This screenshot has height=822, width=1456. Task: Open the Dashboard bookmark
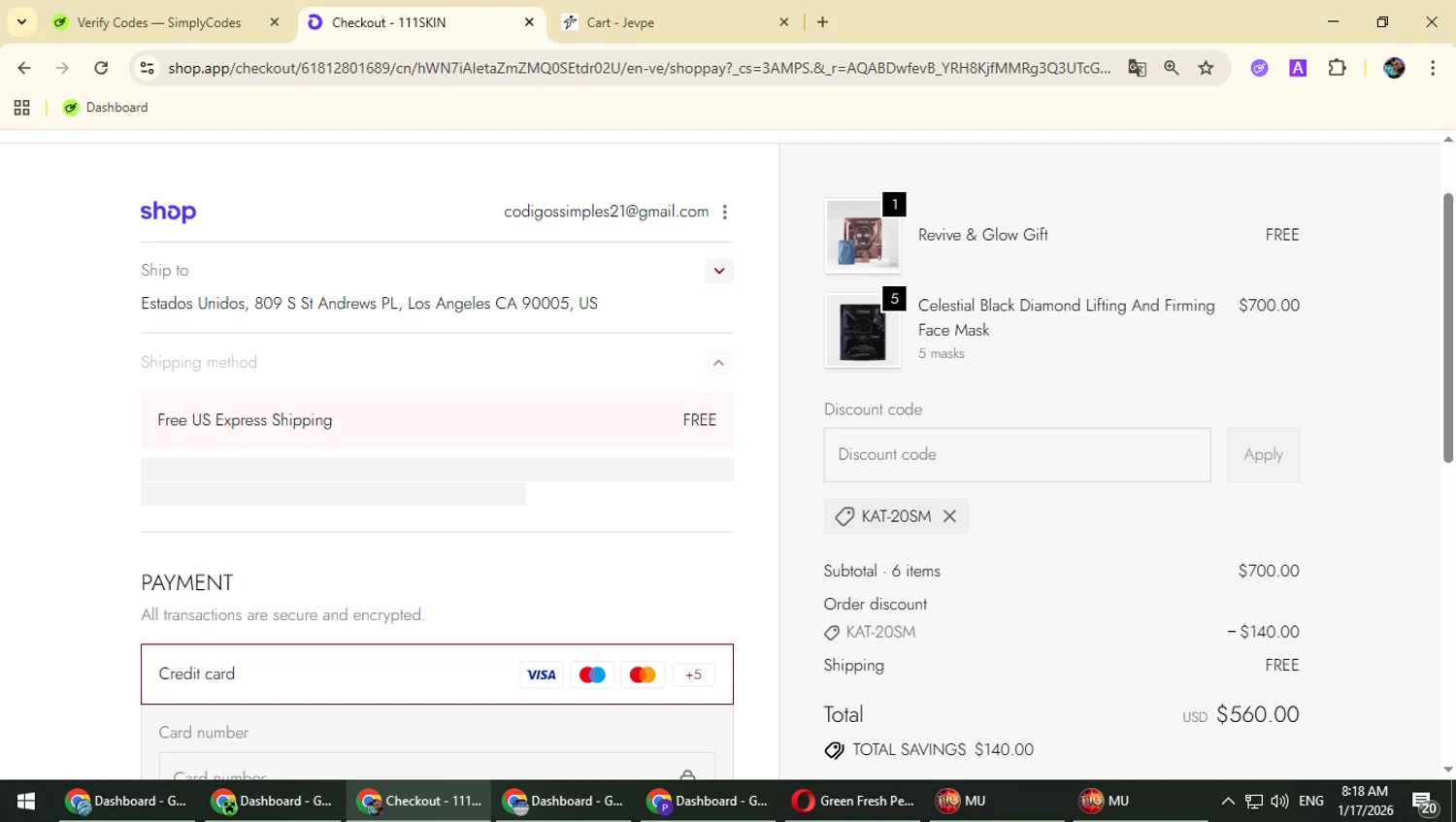tap(105, 108)
